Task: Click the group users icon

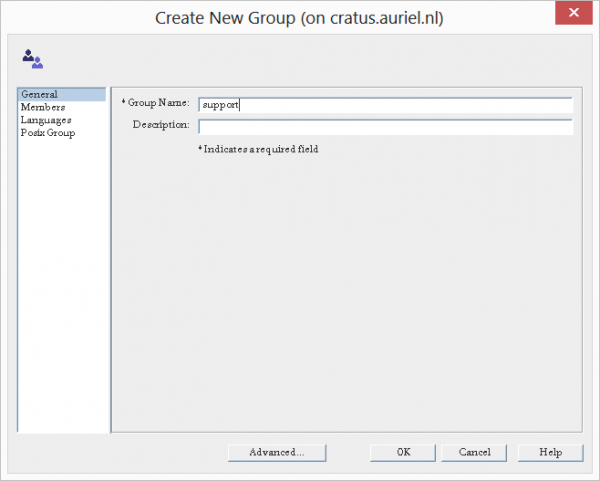Action: click(32, 59)
